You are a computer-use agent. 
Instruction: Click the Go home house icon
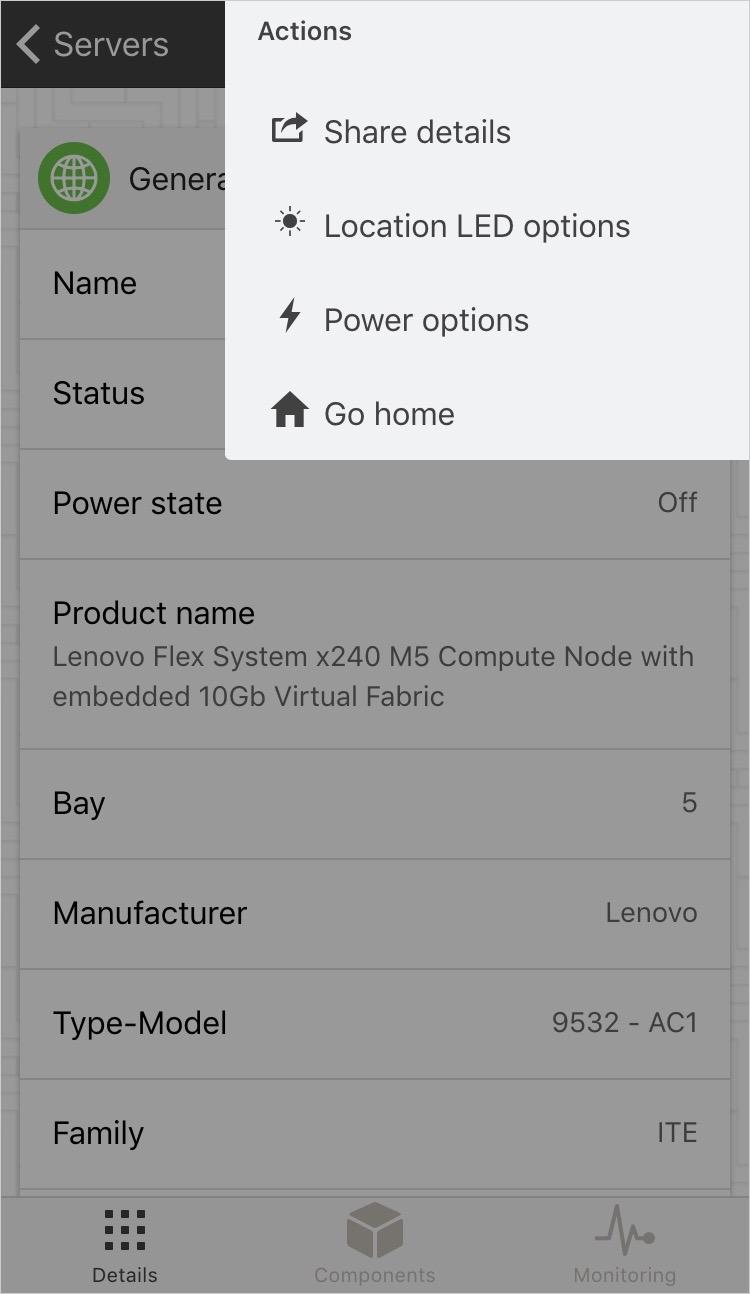(x=289, y=411)
